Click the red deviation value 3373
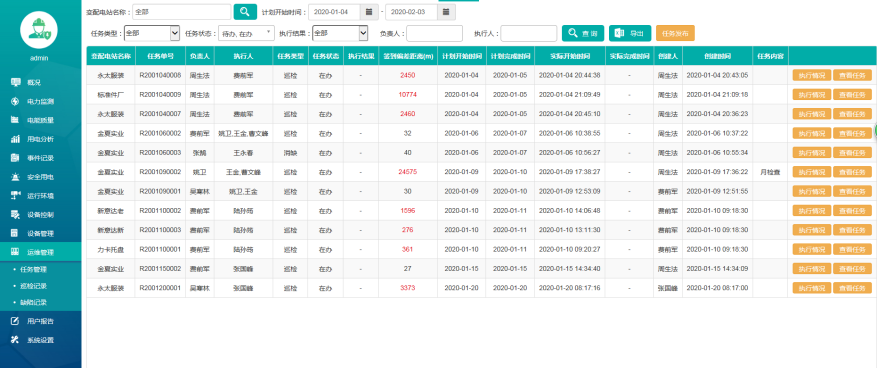The height and width of the screenshot is (368, 877). [x=408, y=288]
